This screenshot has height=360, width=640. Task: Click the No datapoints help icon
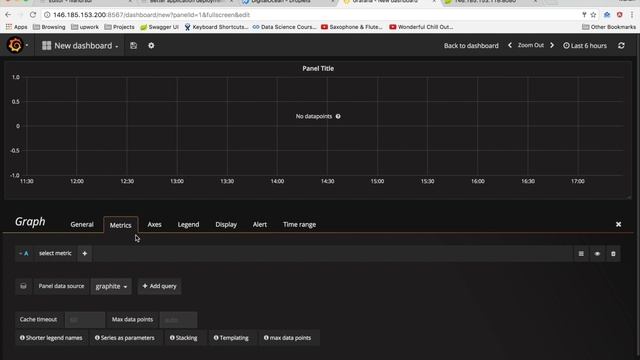pos(338,116)
